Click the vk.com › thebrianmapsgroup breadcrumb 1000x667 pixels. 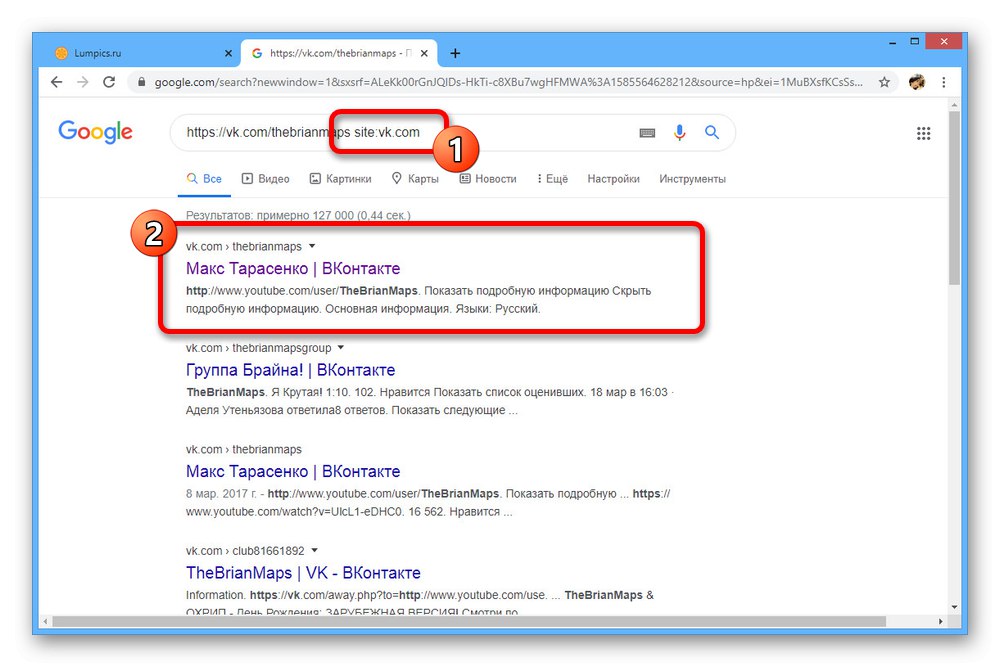[x=258, y=348]
